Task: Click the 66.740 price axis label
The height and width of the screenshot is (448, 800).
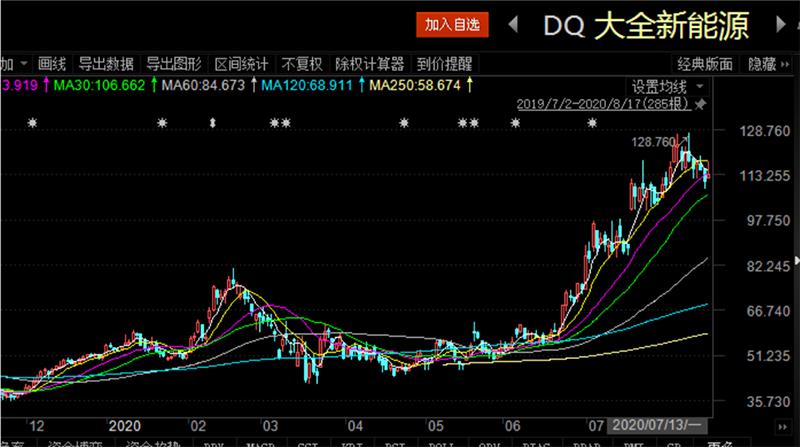Action: 768,311
